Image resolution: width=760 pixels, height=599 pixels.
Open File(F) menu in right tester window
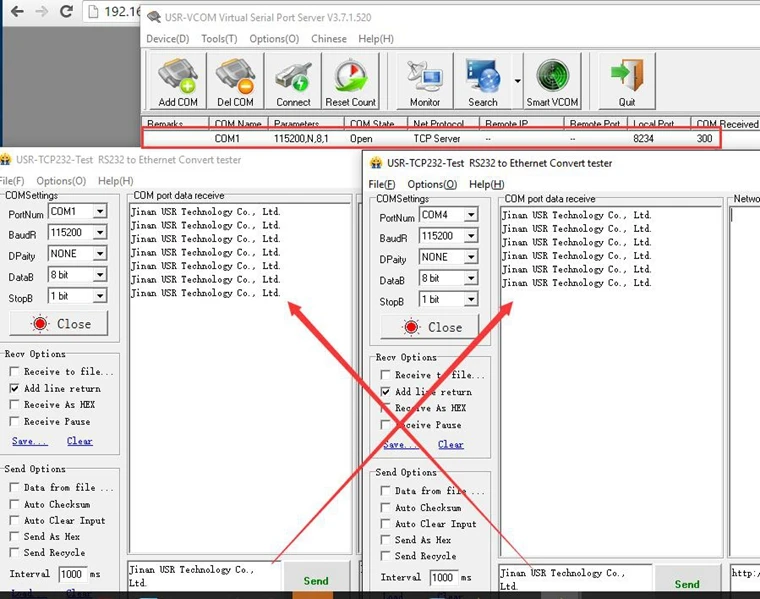381,184
